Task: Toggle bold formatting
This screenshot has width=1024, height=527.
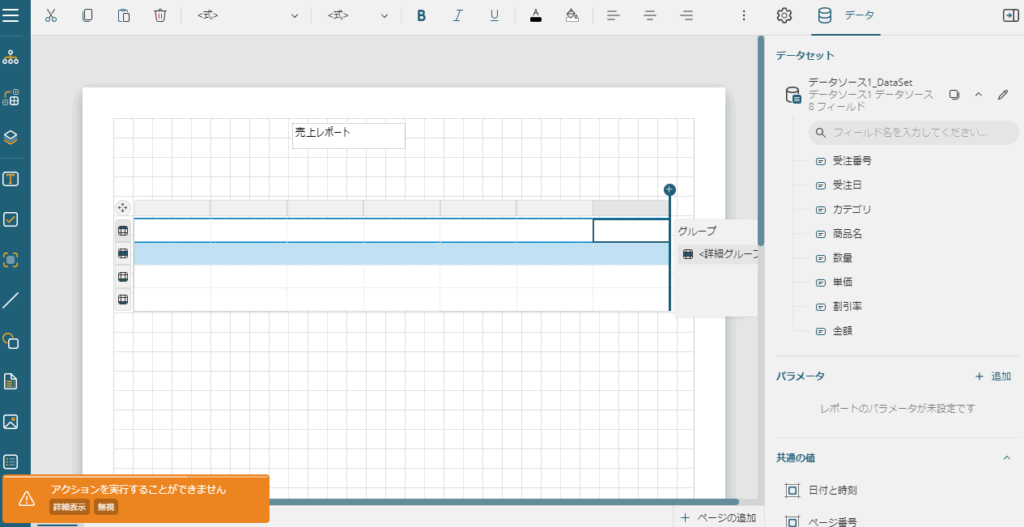Action: click(x=421, y=16)
